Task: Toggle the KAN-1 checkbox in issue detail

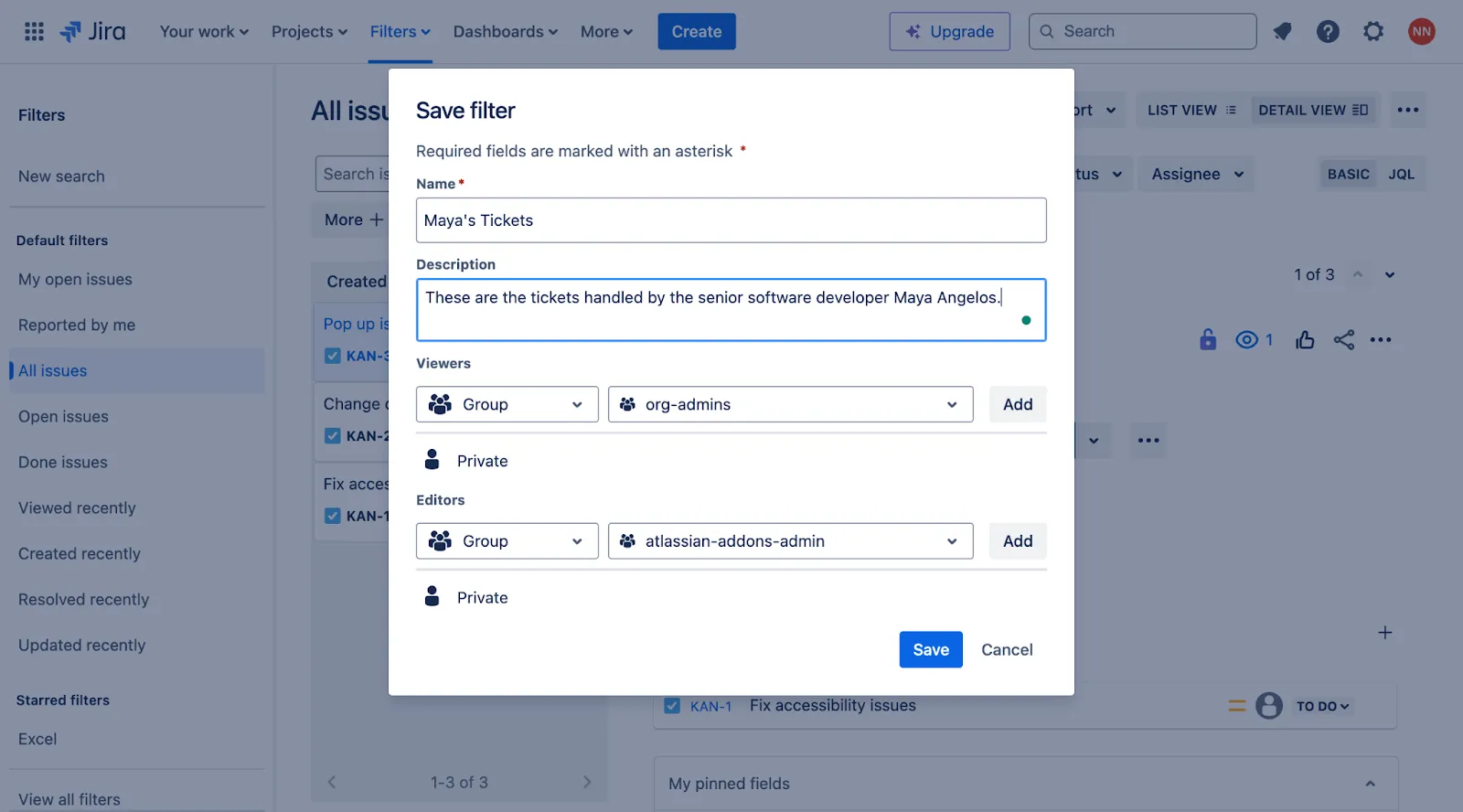Action: click(672, 706)
